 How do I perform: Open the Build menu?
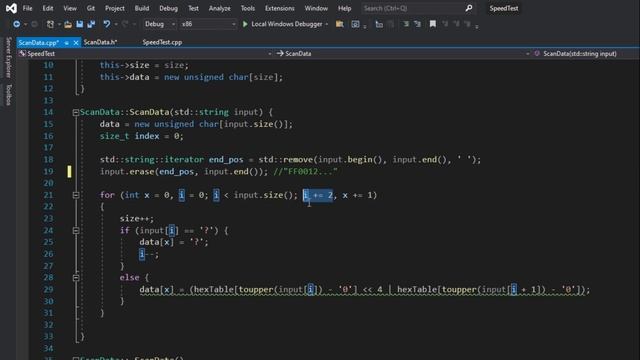coord(142,8)
